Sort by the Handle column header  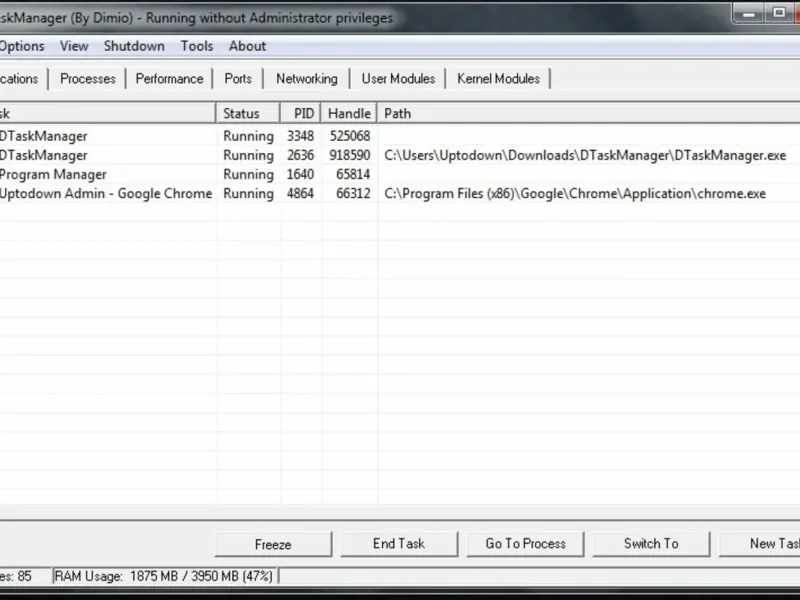349,113
